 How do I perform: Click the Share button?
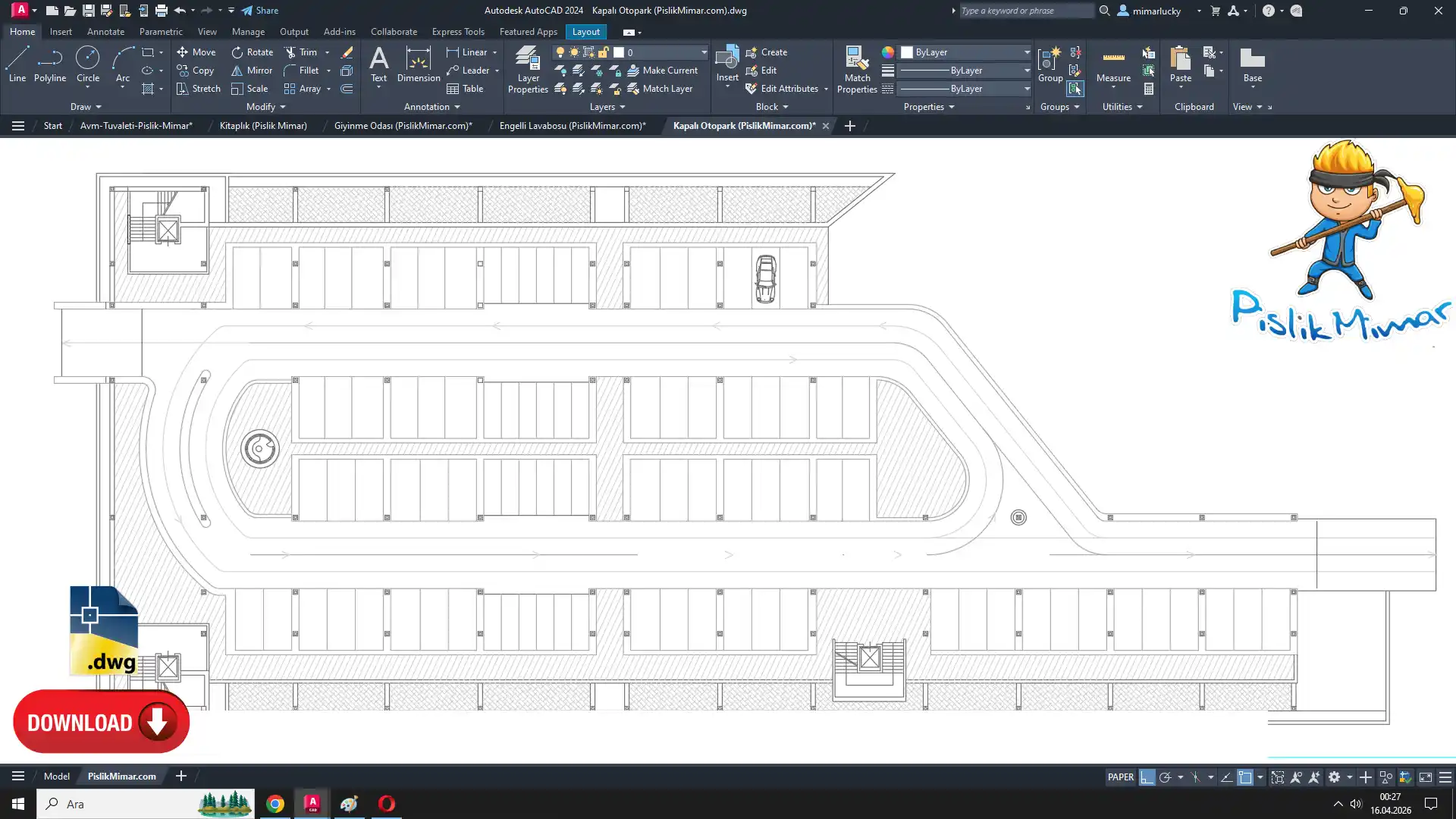260,11
